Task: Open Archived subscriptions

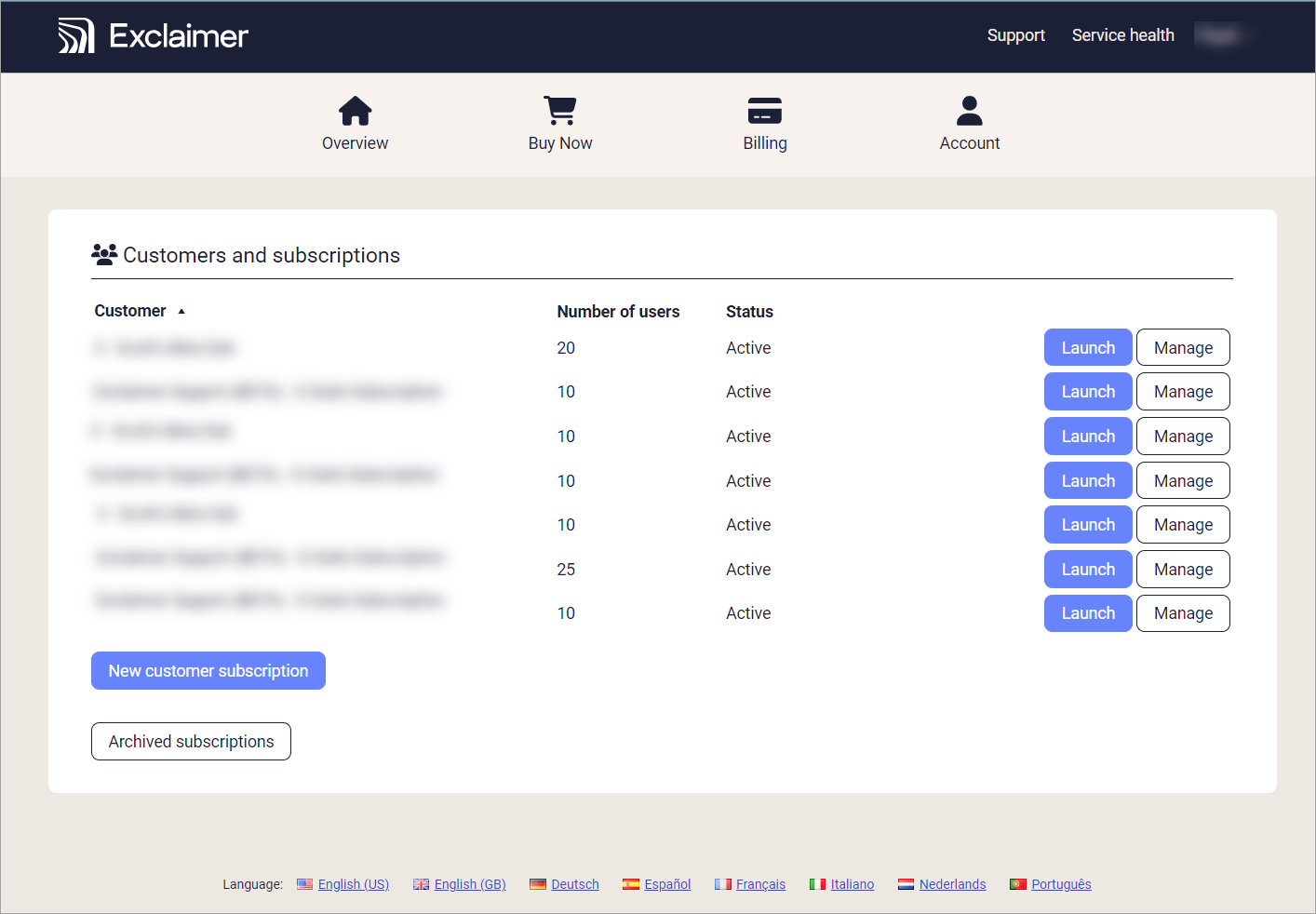Action: coord(191,742)
